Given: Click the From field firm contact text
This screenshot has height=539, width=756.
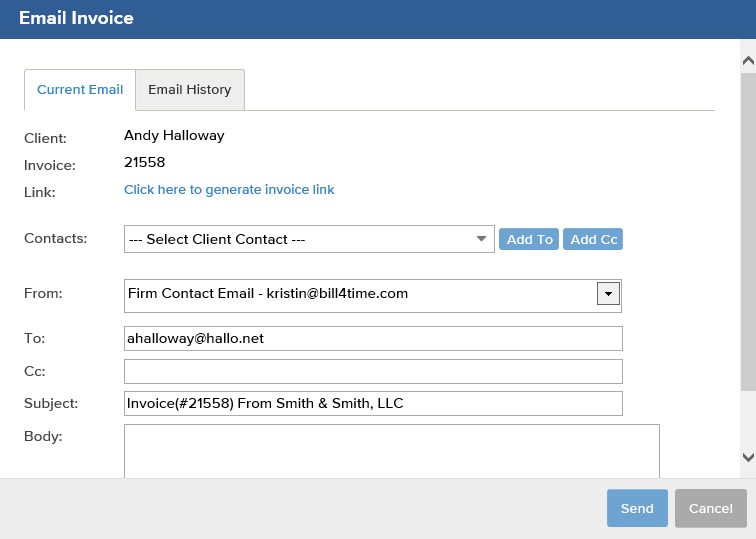Looking at the screenshot, I should tap(268, 293).
